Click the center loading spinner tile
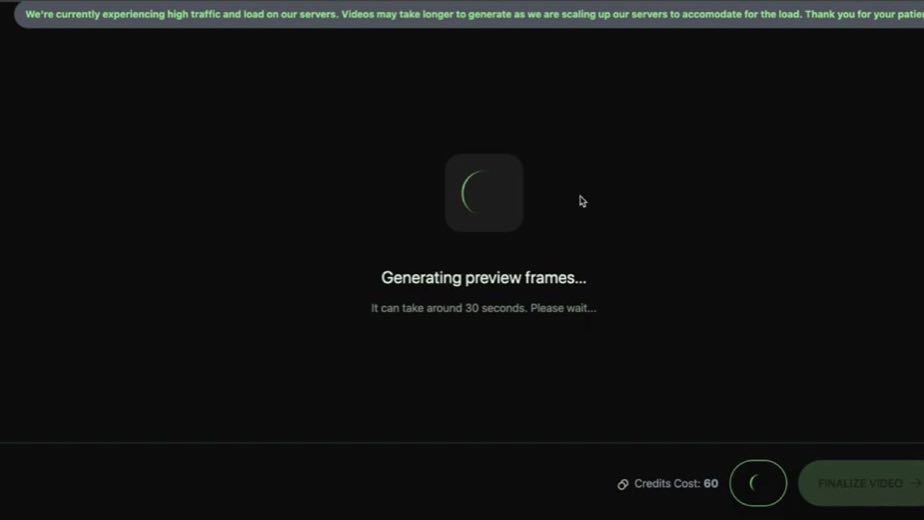This screenshot has width=924, height=520. (484, 193)
